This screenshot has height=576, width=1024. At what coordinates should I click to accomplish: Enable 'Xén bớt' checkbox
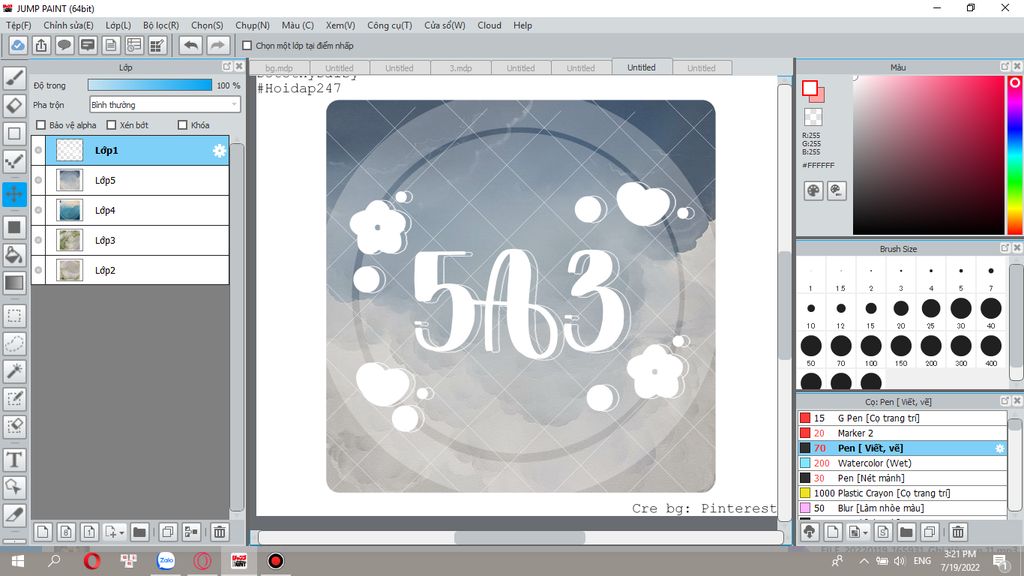tap(111, 125)
